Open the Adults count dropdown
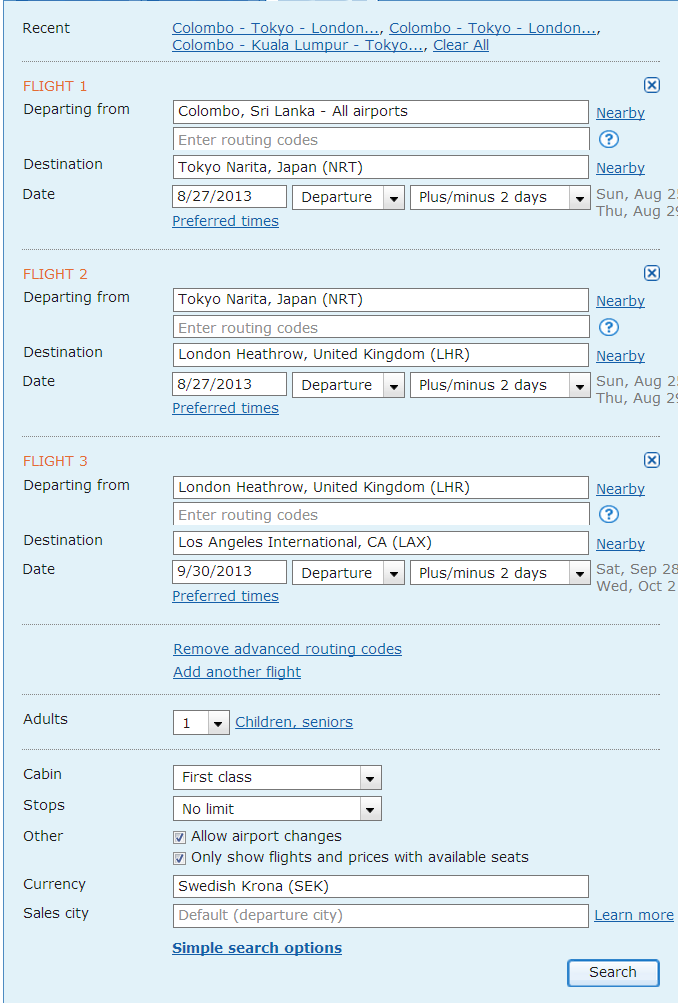The height and width of the screenshot is (1003, 678). (x=218, y=723)
